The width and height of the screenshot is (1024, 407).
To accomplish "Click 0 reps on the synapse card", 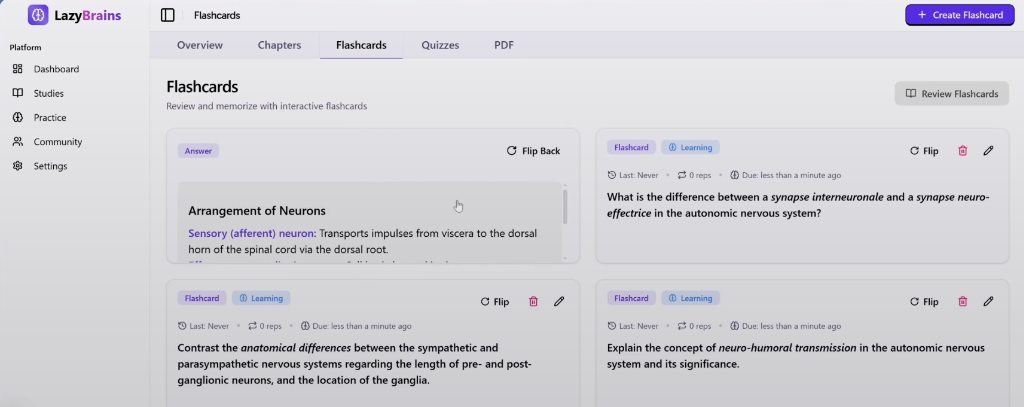I will pyautogui.click(x=695, y=175).
